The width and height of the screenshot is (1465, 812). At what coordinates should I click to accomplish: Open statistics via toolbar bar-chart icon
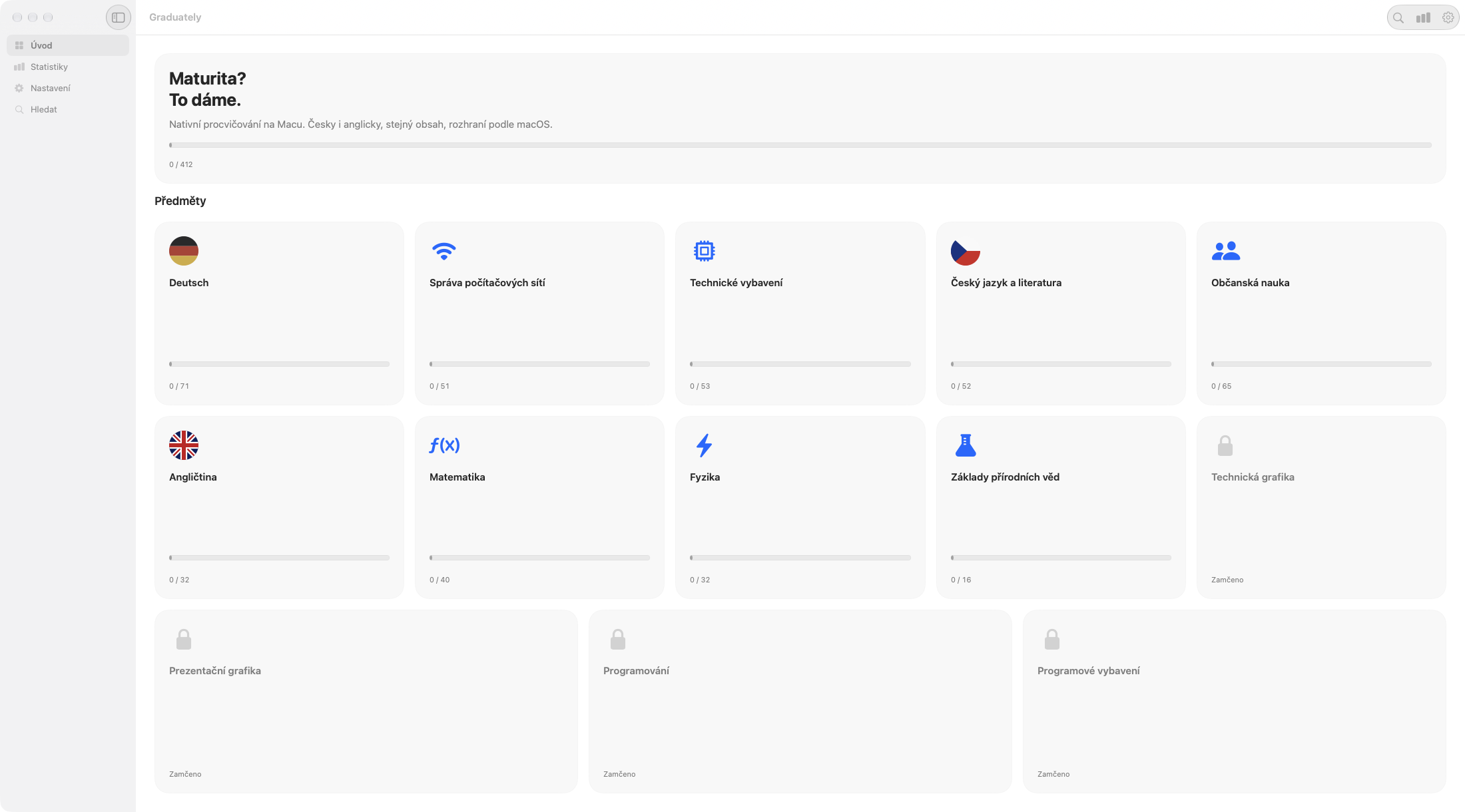[x=1423, y=18]
